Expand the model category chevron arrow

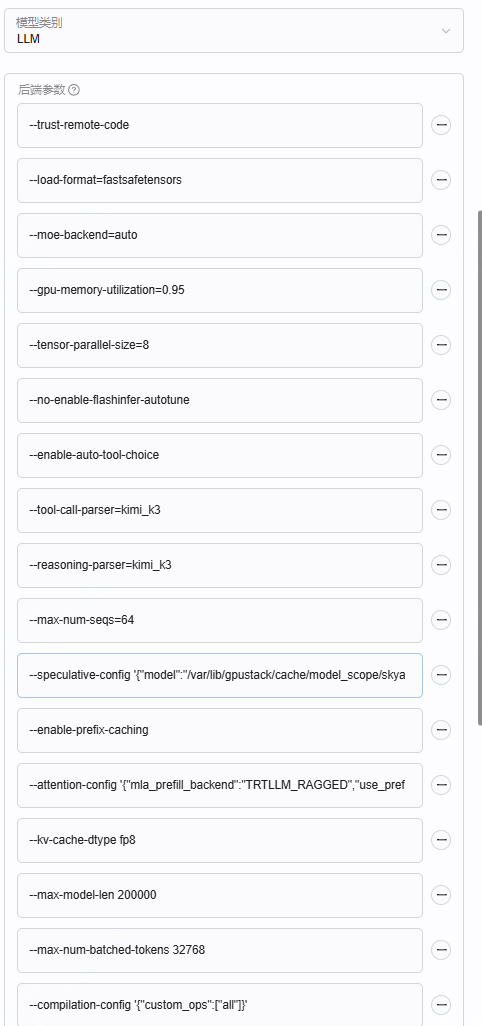tap(446, 31)
